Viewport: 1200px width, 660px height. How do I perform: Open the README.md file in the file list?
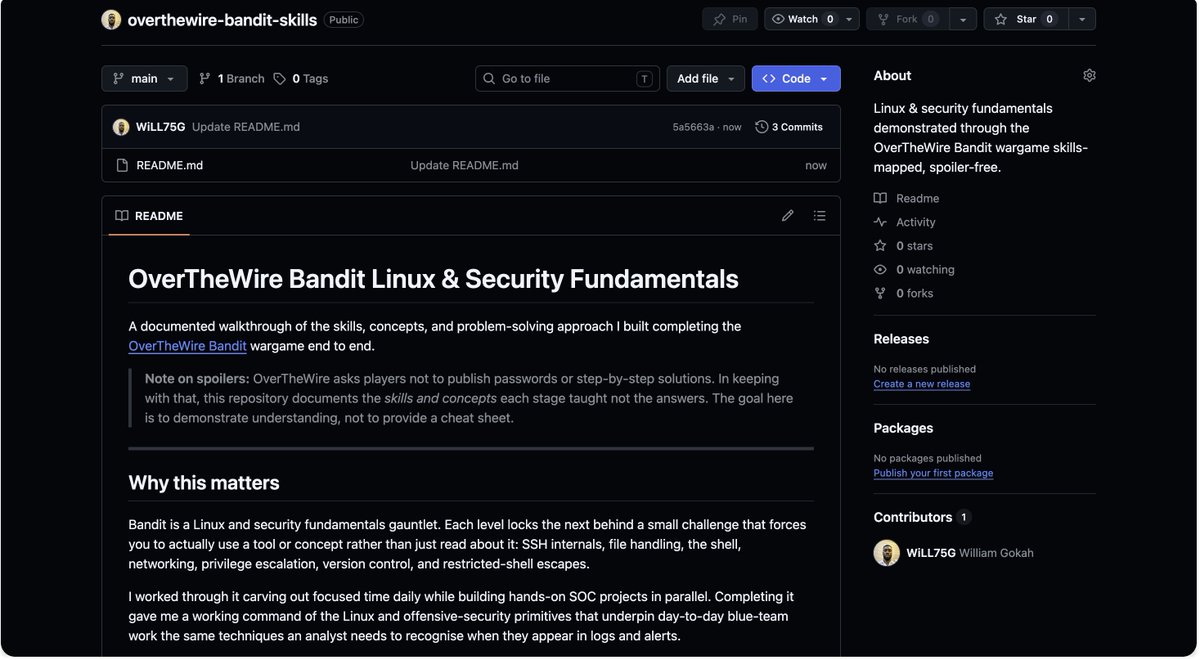(170, 165)
